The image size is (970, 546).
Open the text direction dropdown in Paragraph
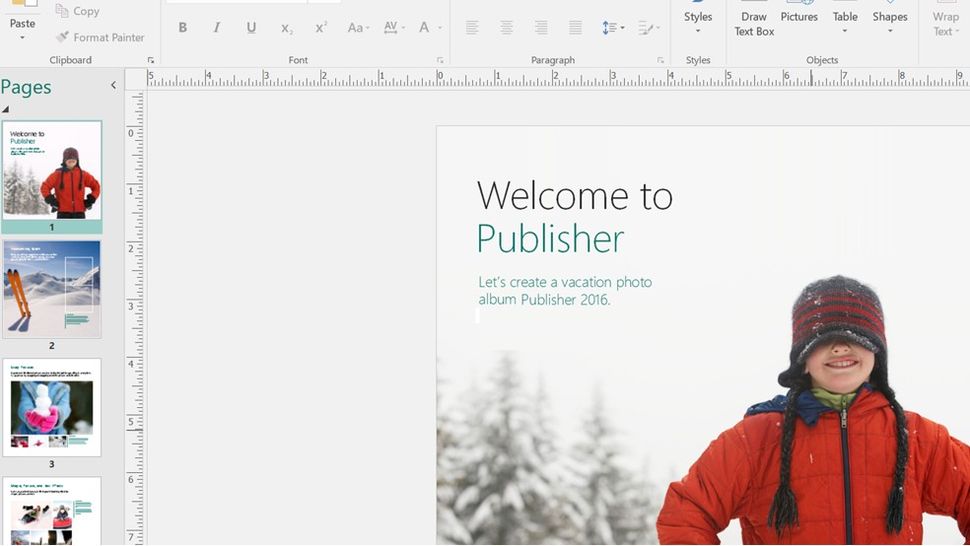coord(650,27)
